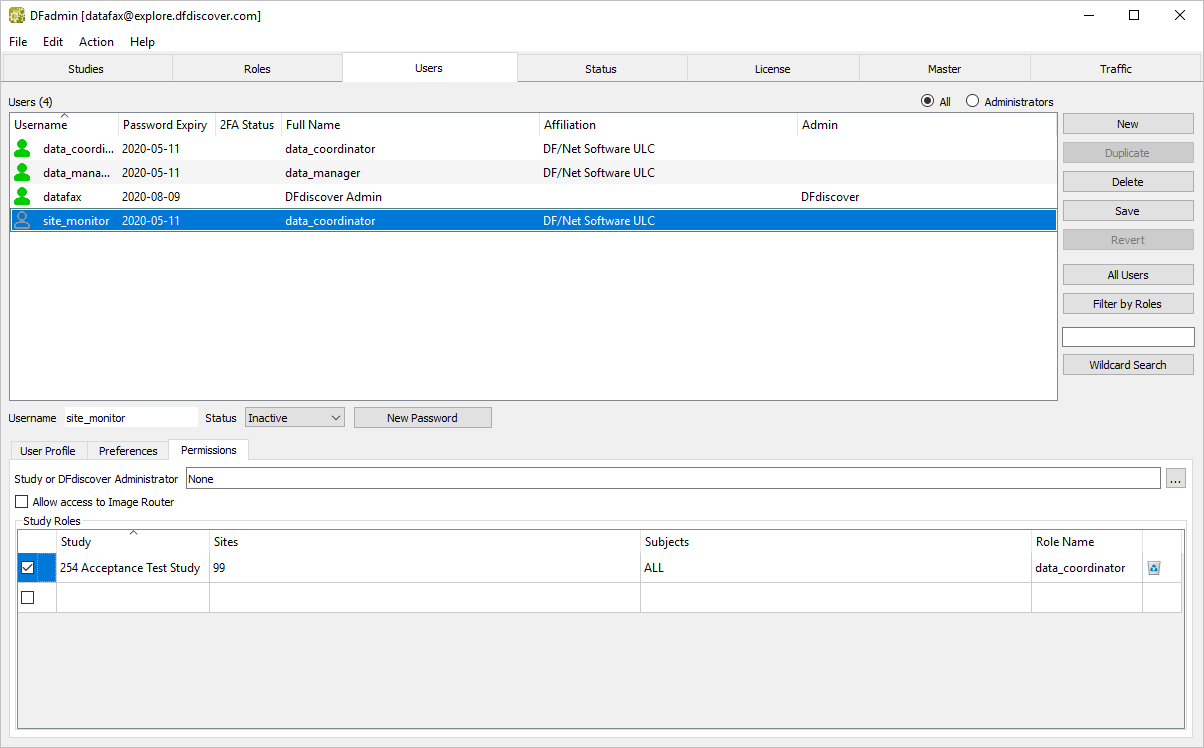Click the New Password button
Image resolution: width=1204 pixels, height=748 pixels.
pyautogui.click(x=422, y=418)
